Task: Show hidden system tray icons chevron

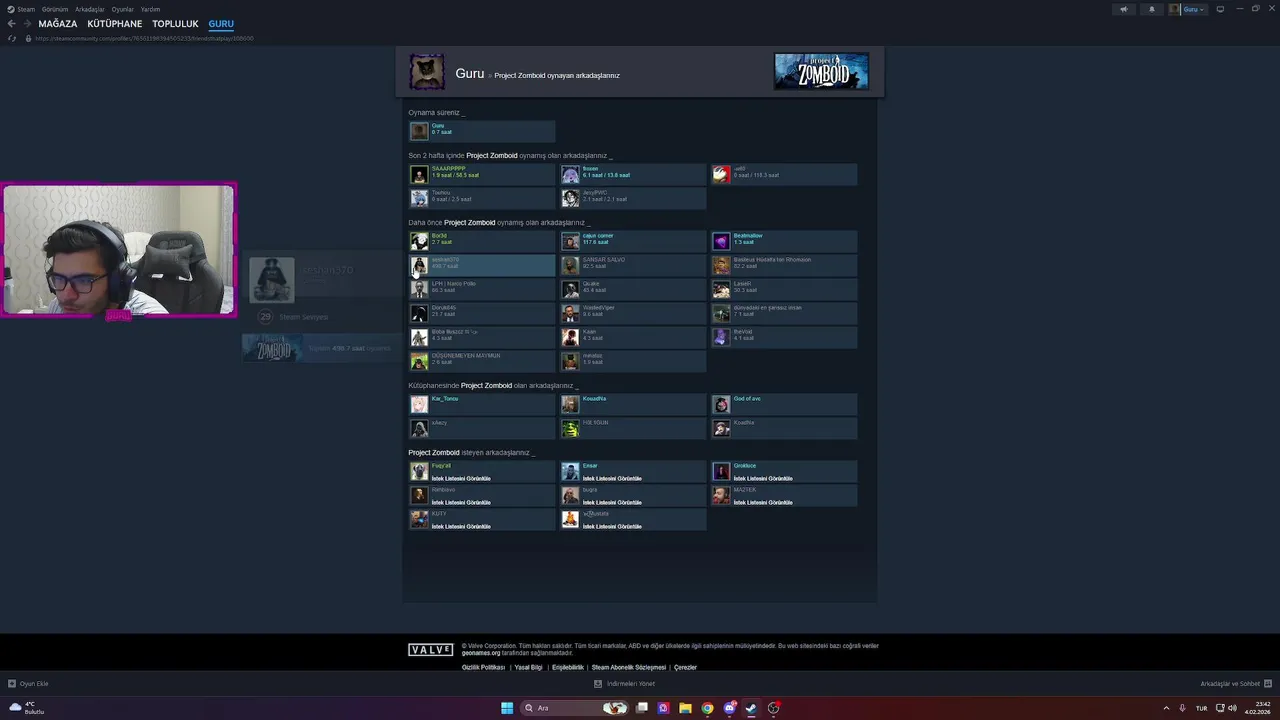Action: click(x=1166, y=708)
